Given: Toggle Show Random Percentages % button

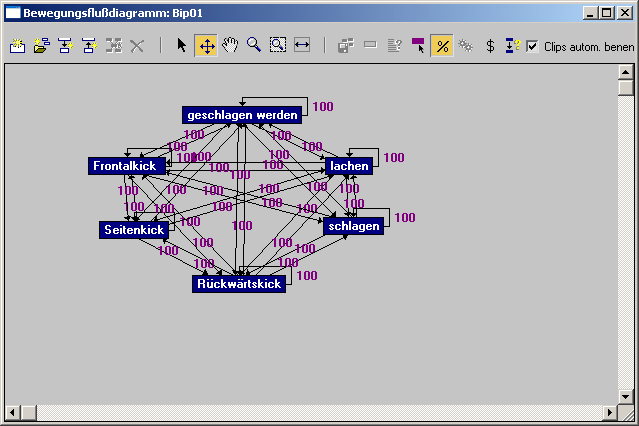Looking at the screenshot, I should (442, 46).
